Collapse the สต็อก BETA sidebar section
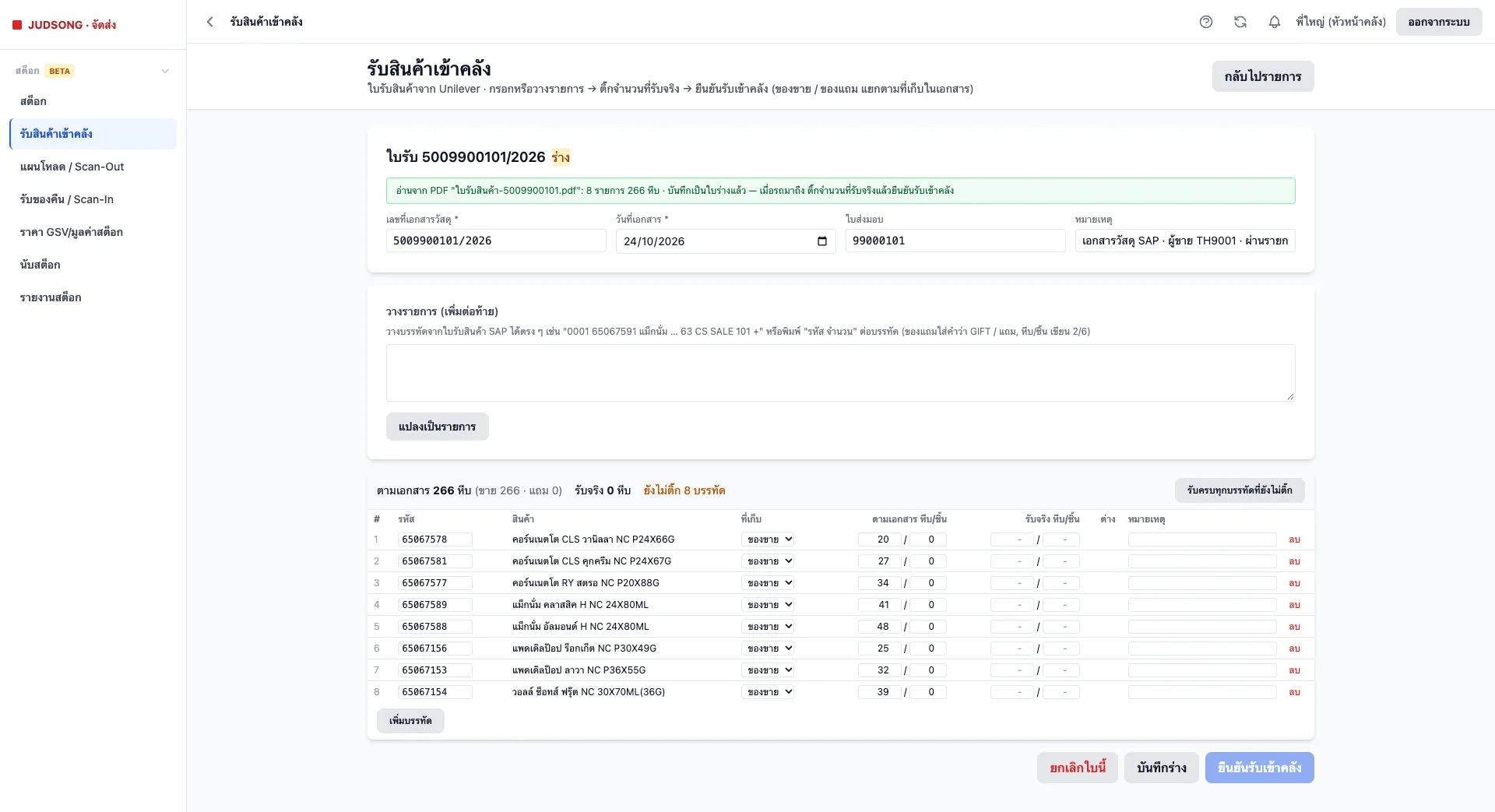The width and height of the screenshot is (1495, 812). click(165, 71)
